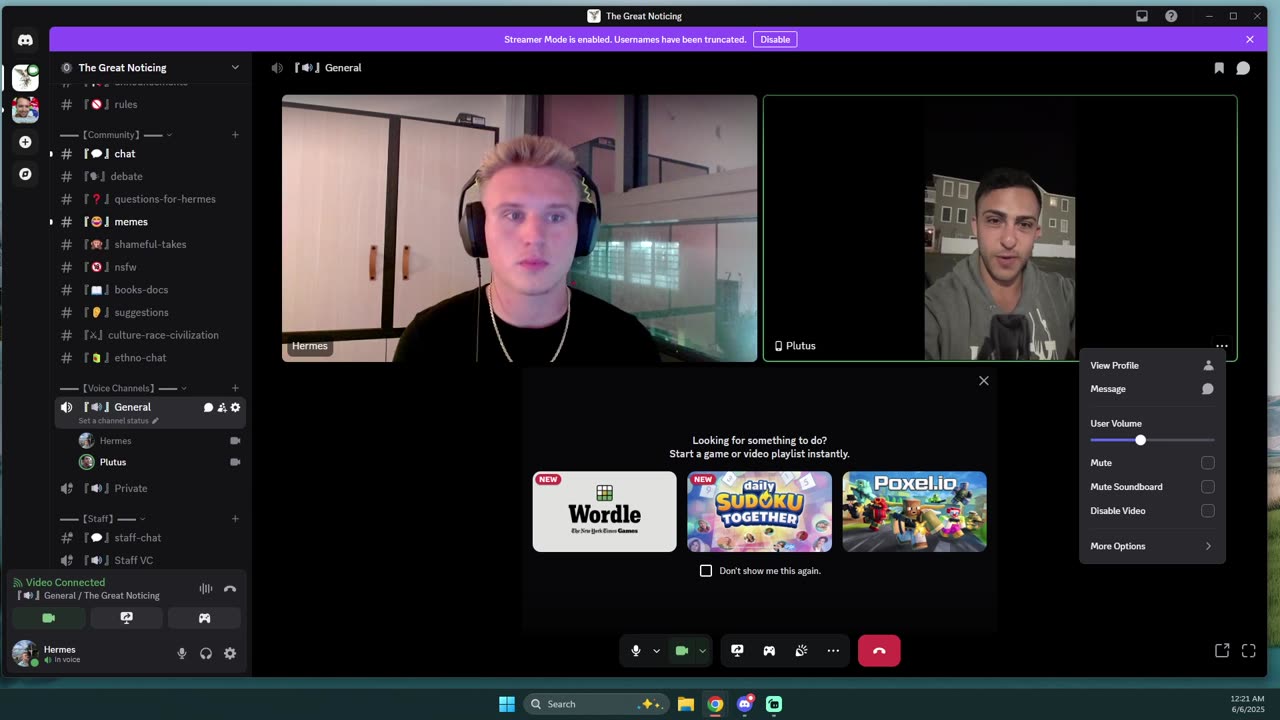Check the Mute checkbox
1280x720 pixels.
click(1208, 463)
